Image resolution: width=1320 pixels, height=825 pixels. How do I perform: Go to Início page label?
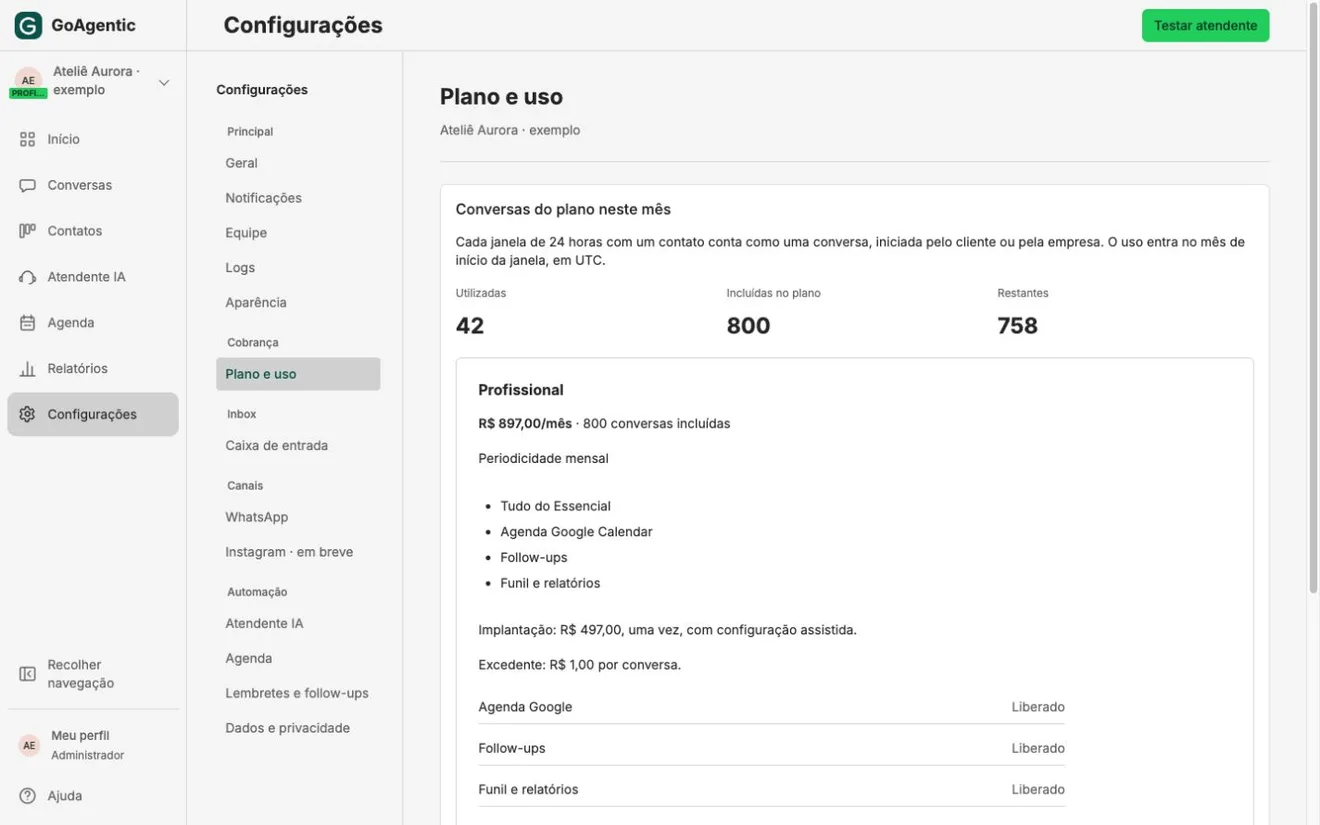pos(63,139)
